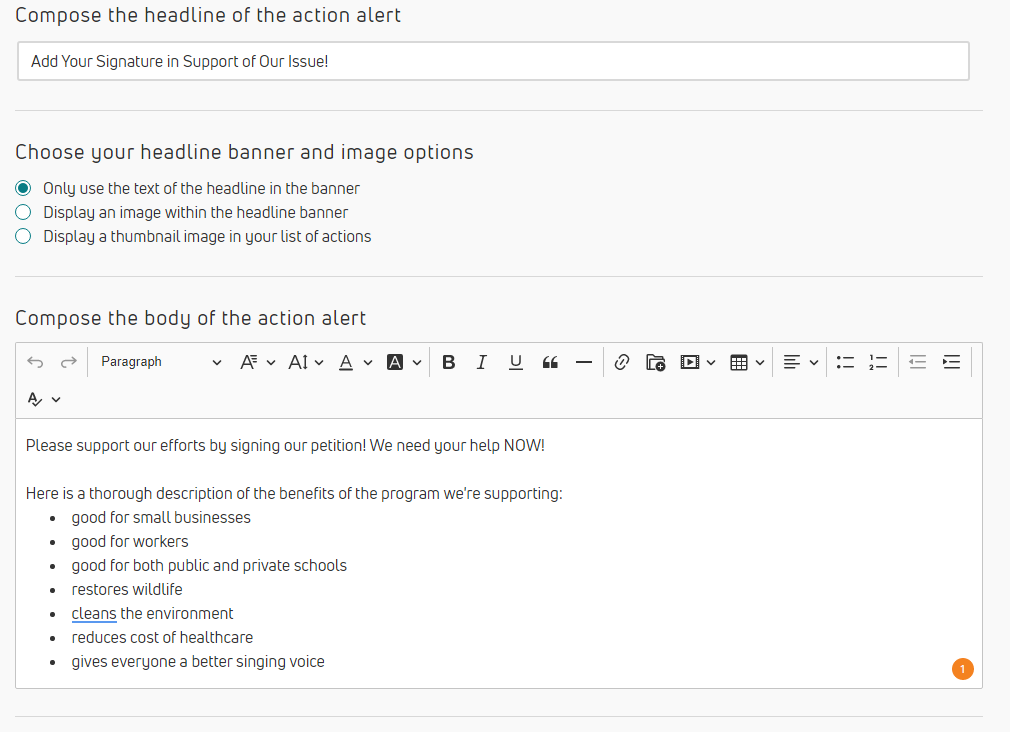Switch to numbered list

click(878, 362)
